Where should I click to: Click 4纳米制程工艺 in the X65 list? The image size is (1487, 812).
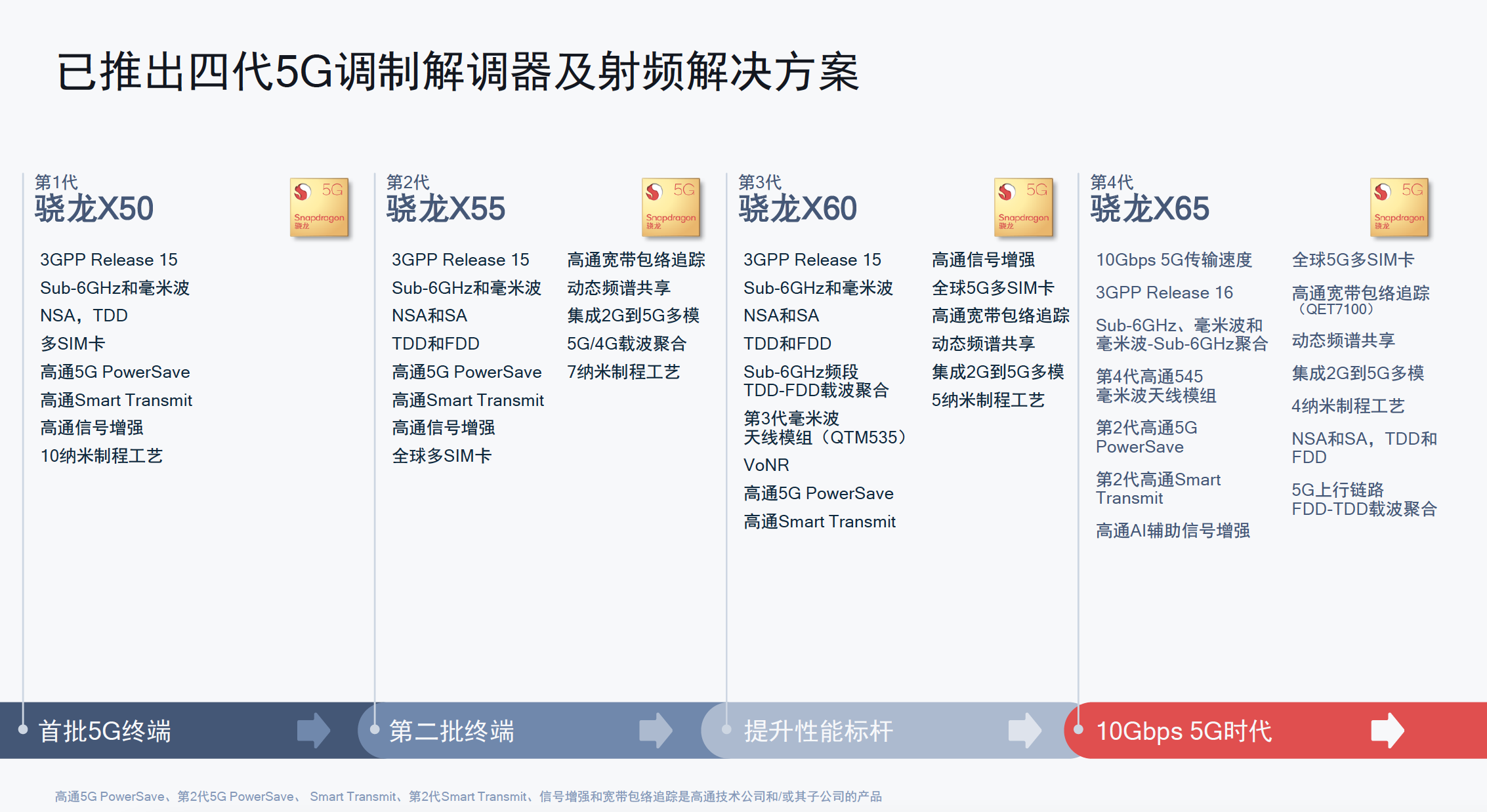pyautogui.click(x=1348, y=406)
